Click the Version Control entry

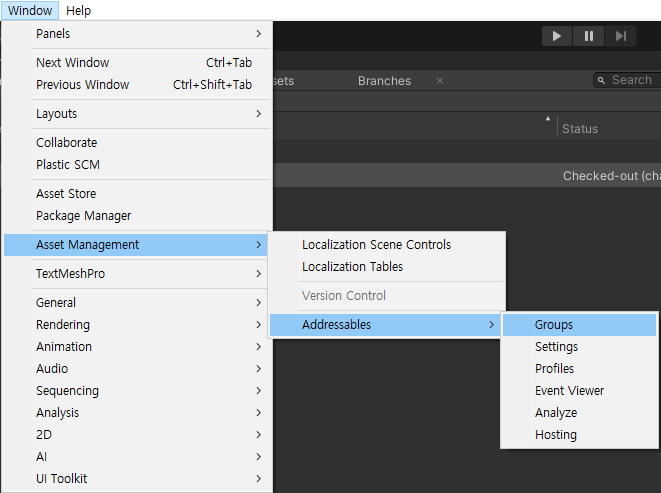[387, 295]
